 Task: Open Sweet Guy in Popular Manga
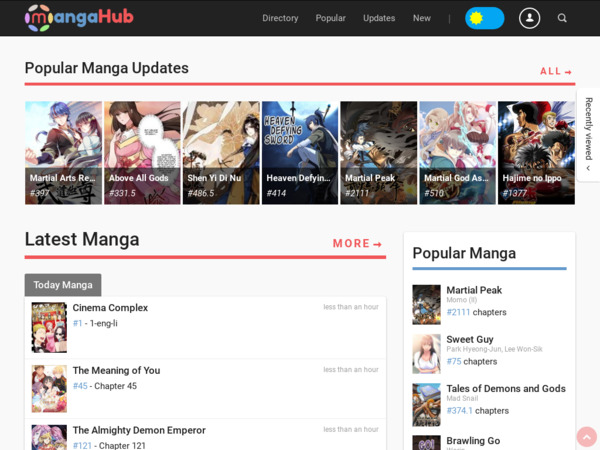tap(470, 339)
